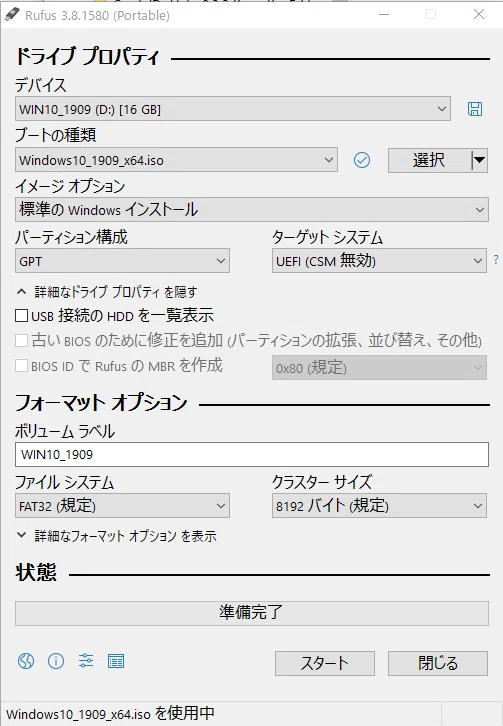The height and width of the screenshot is (726, 503).
Task: Click the save device image icon
Action: tap(475, 109)
